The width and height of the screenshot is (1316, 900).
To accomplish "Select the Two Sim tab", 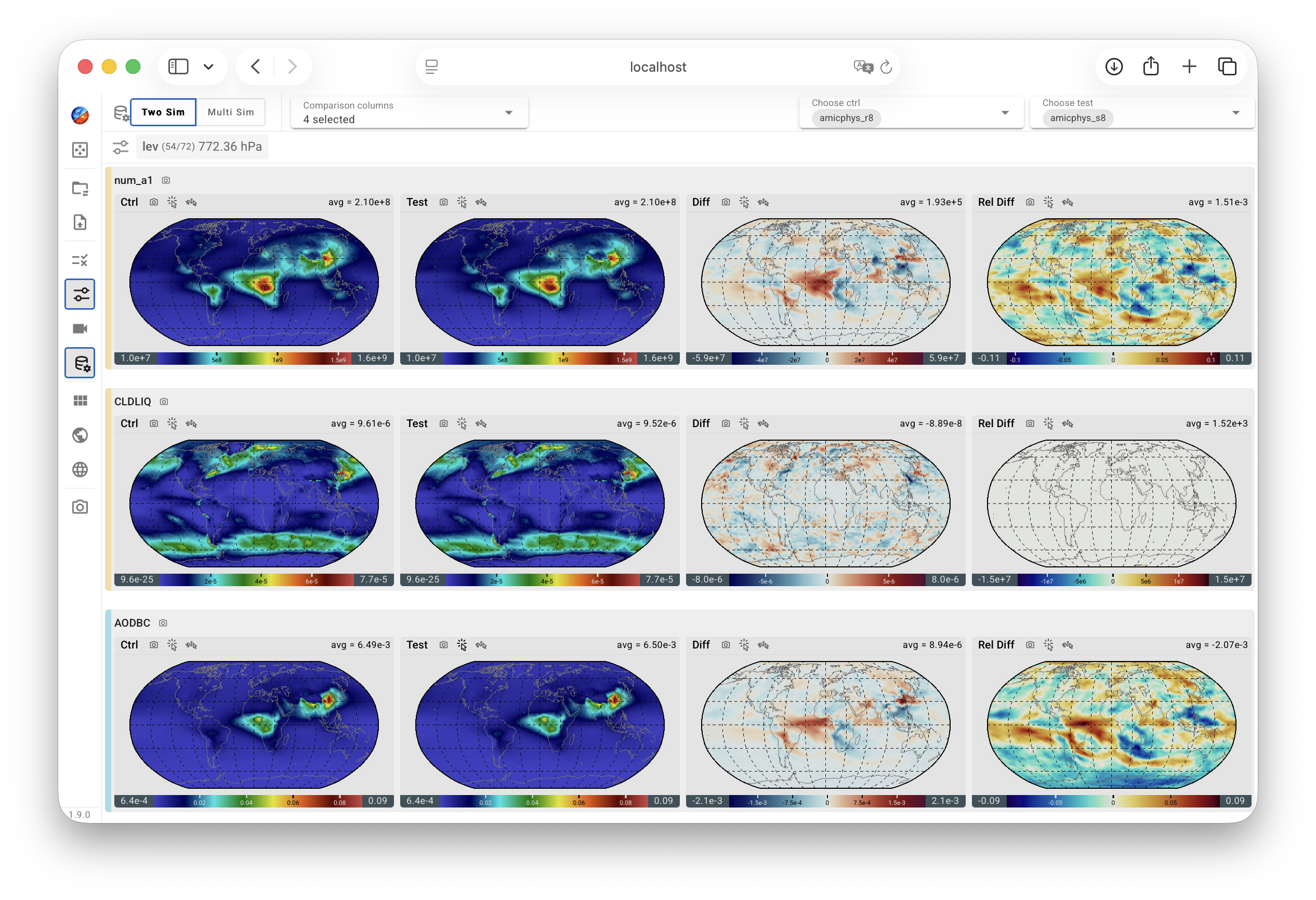I will 163,112.
